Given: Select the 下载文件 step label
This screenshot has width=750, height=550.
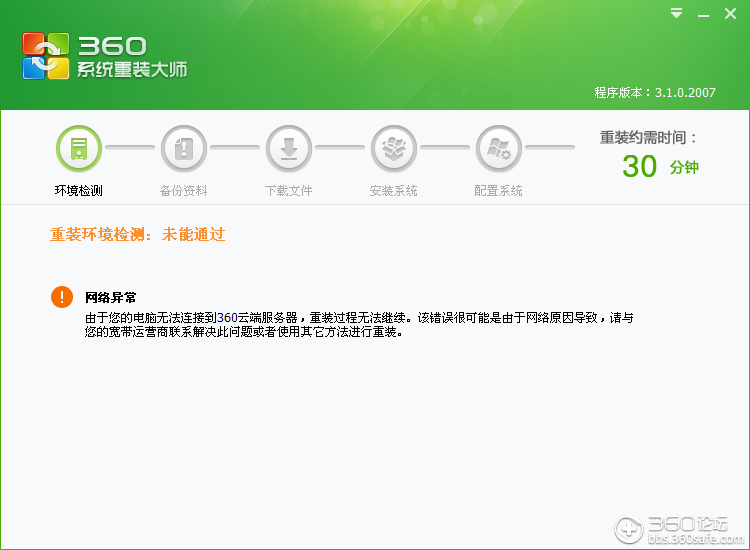Looking at the screenshot, I should pyautogui.click(x=288, y=191).
